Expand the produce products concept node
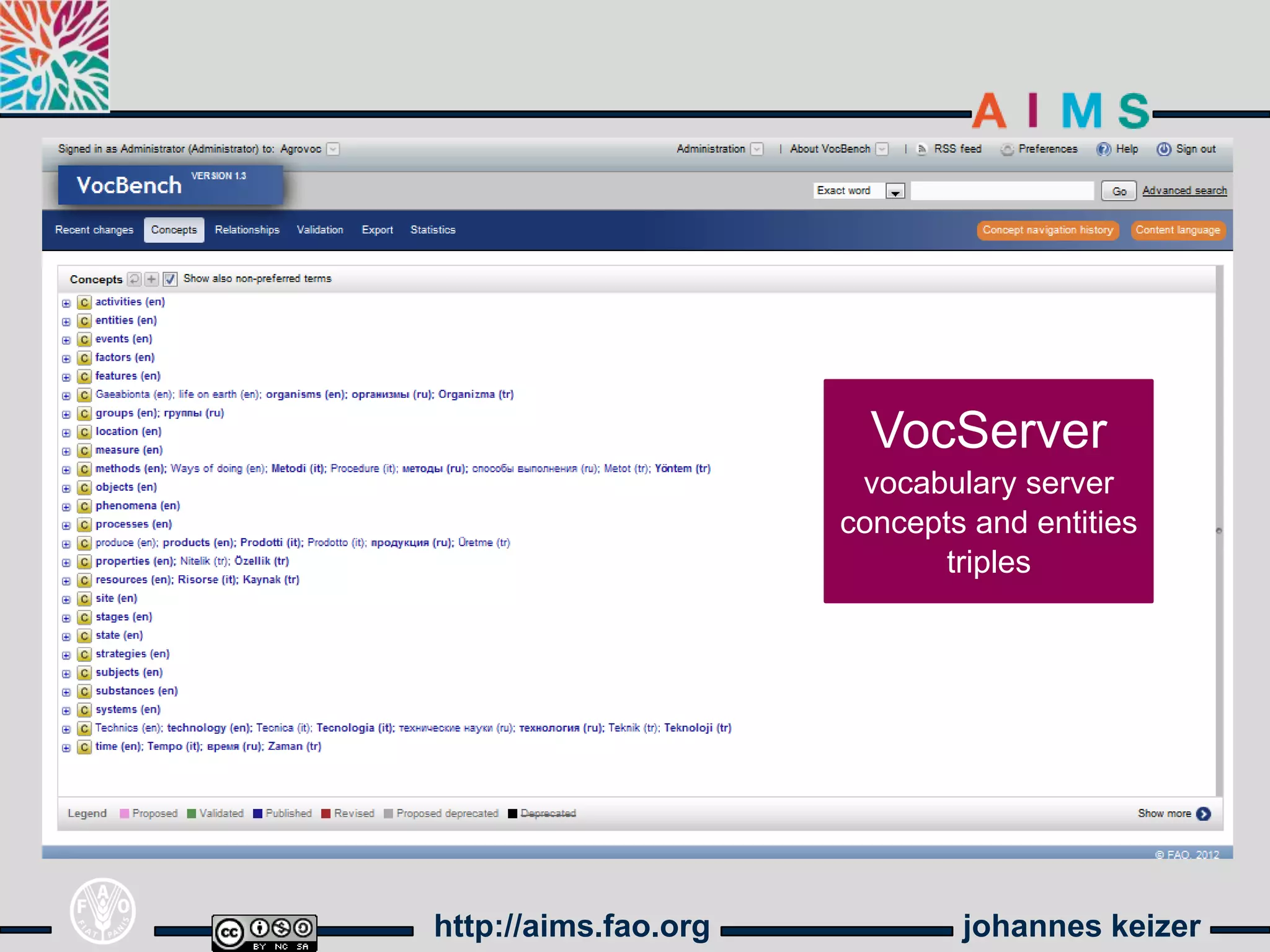The height and width of the screenshot is (952, 1270). (66, 544)
